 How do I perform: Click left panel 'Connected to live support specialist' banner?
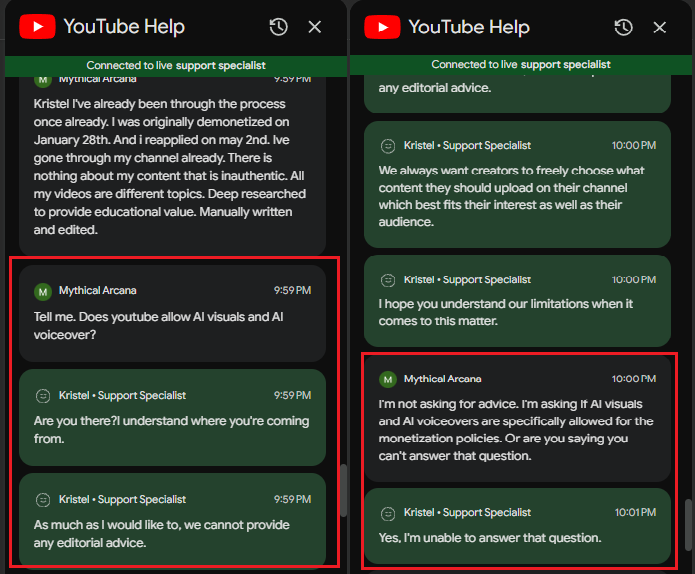[176, 66]
